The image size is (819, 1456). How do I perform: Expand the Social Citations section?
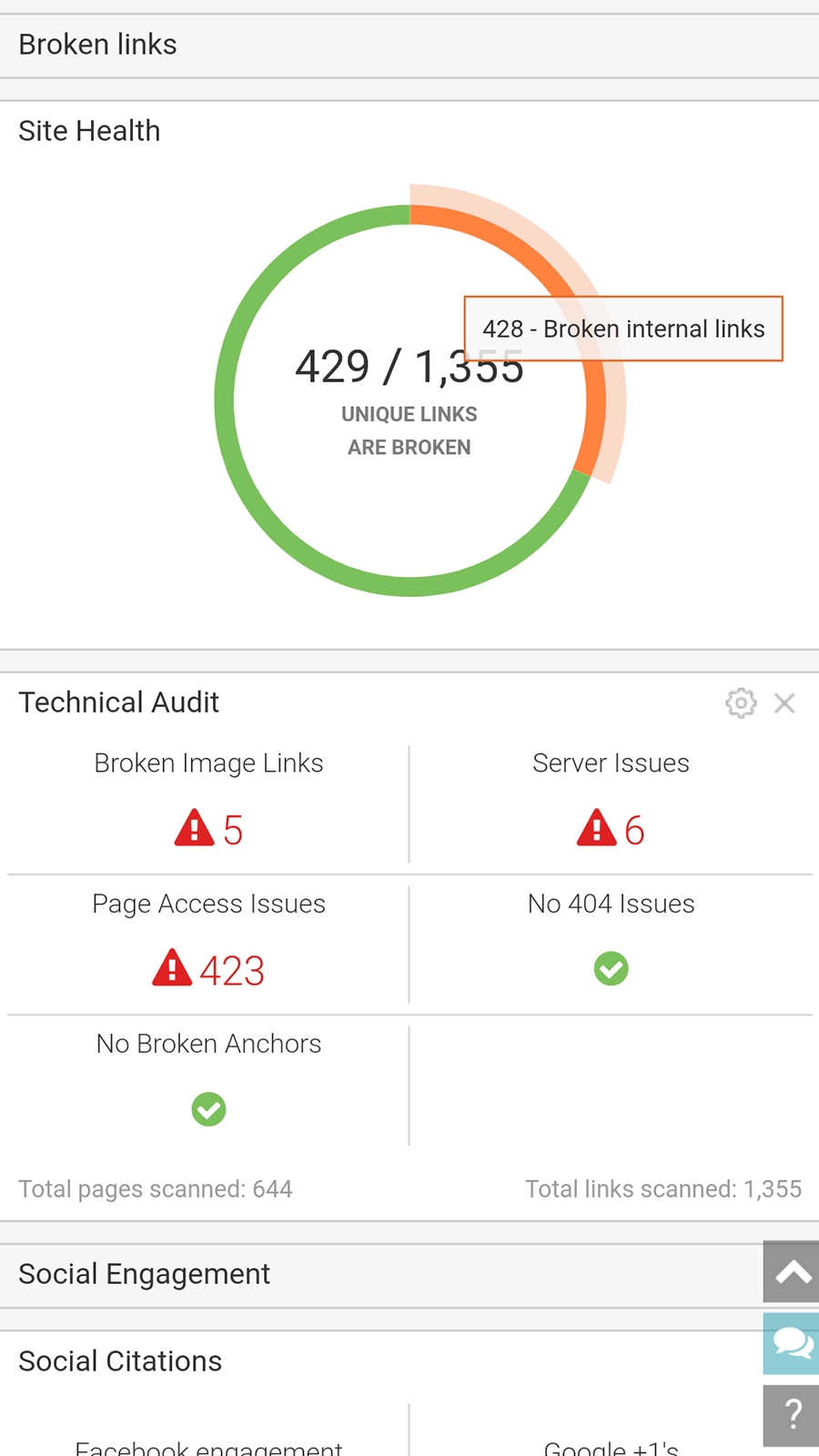point(119,1360)
